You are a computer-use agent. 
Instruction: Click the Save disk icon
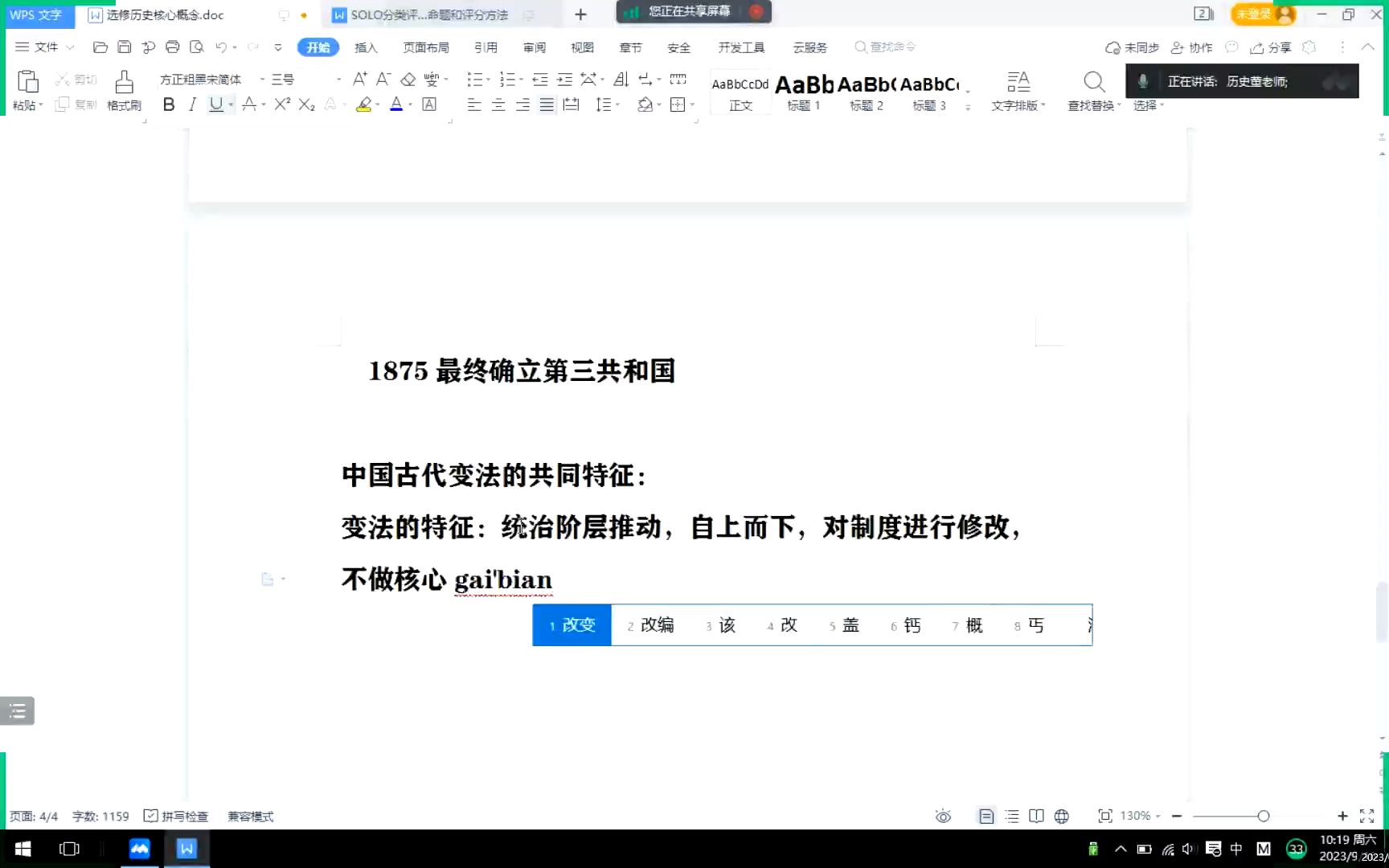coord(125,47)
